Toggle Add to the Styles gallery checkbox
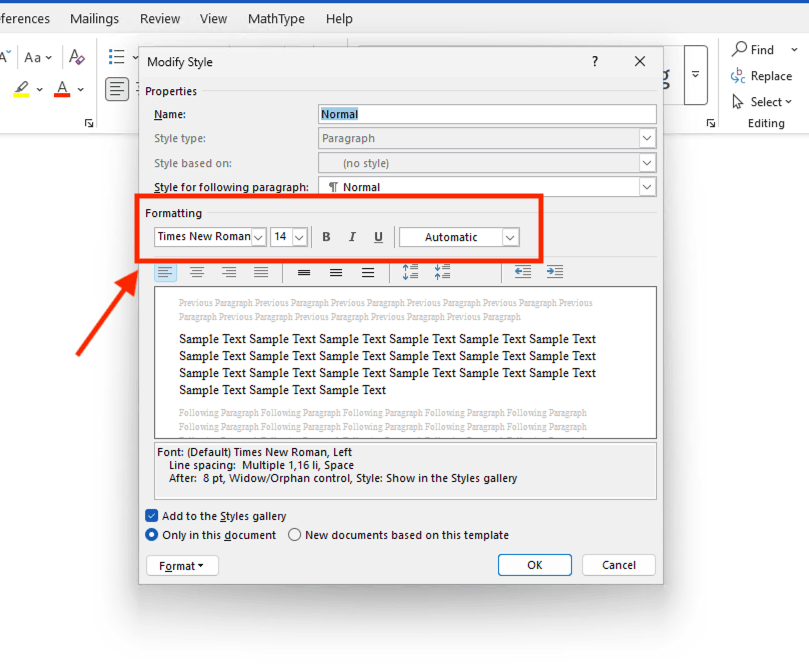809x664 pixels. [152, 515]
